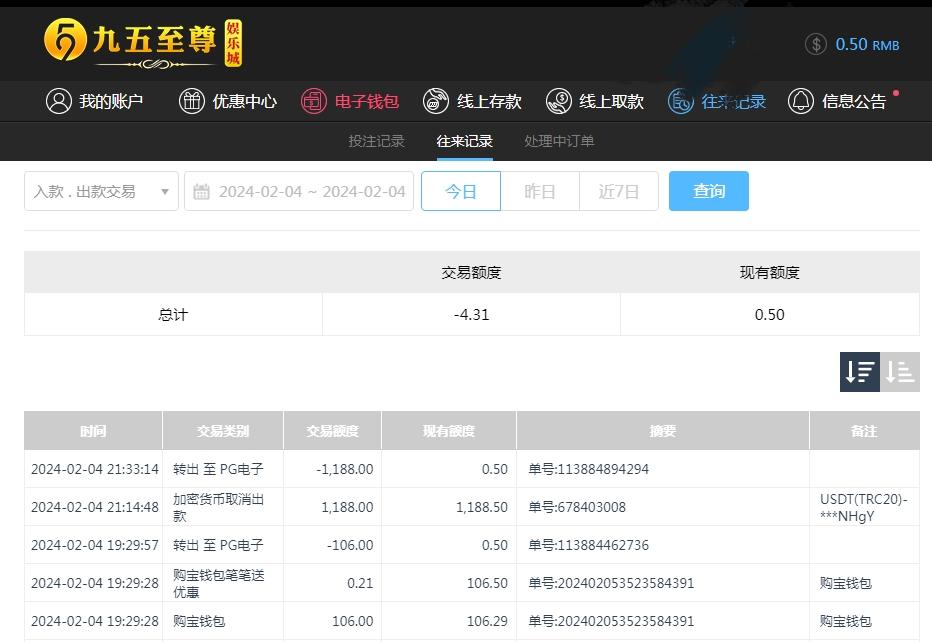Switch to 处理中订单 tab
This screenshot has height=642, width=932.
click(559, 141)
